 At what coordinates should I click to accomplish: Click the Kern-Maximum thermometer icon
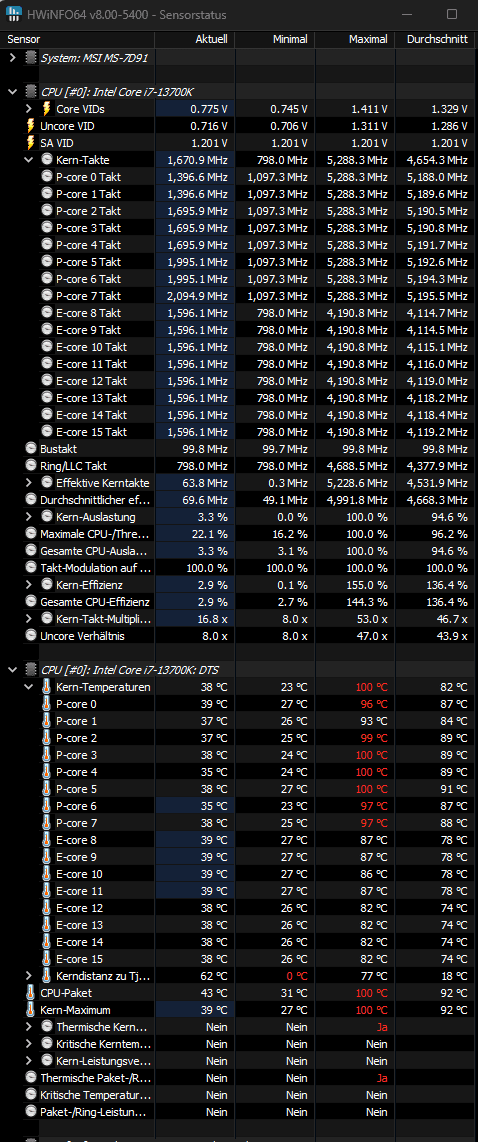[x=31, y=1009]
